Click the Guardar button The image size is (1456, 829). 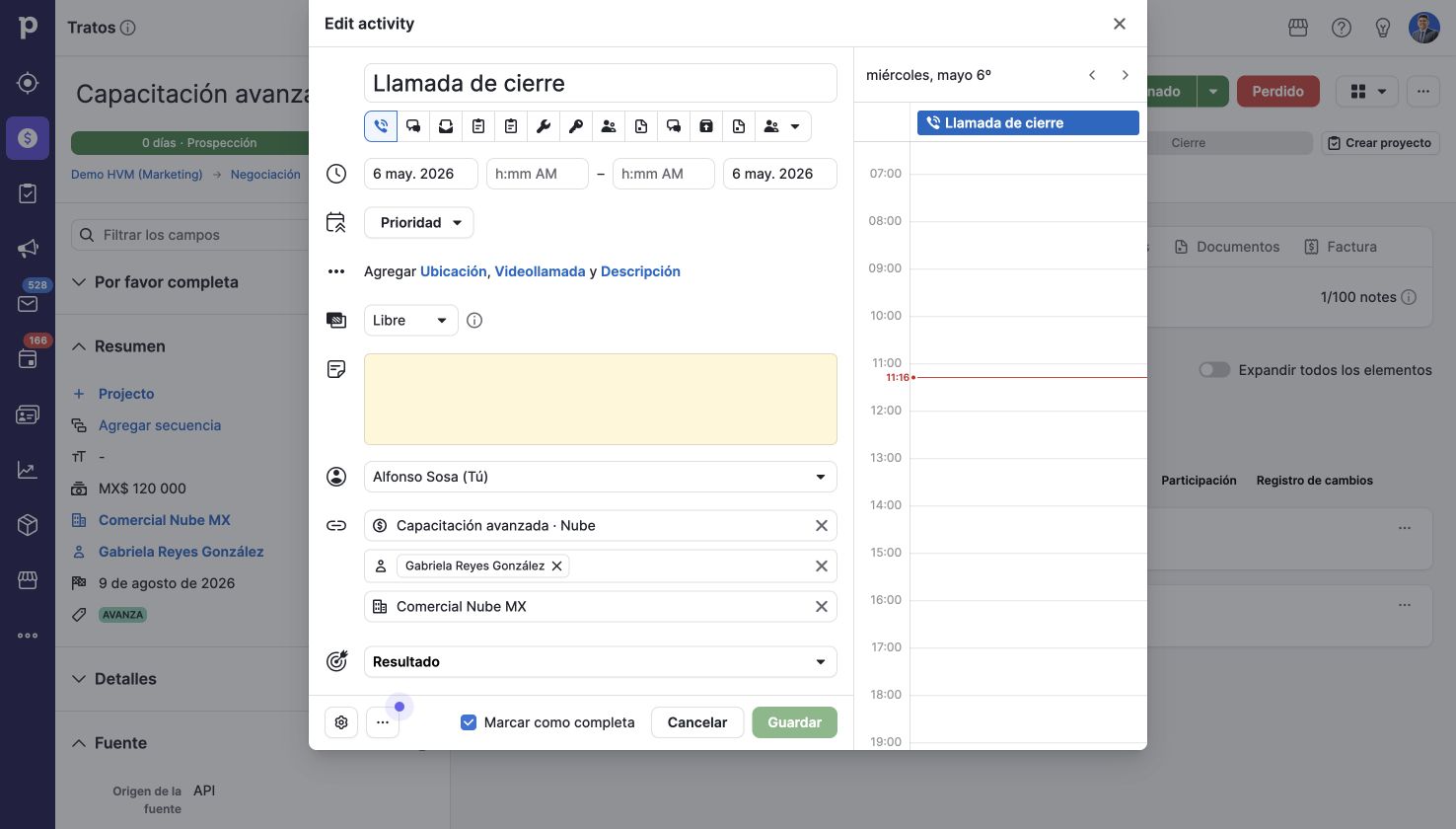pyautogui.click(x=794, y=722)
